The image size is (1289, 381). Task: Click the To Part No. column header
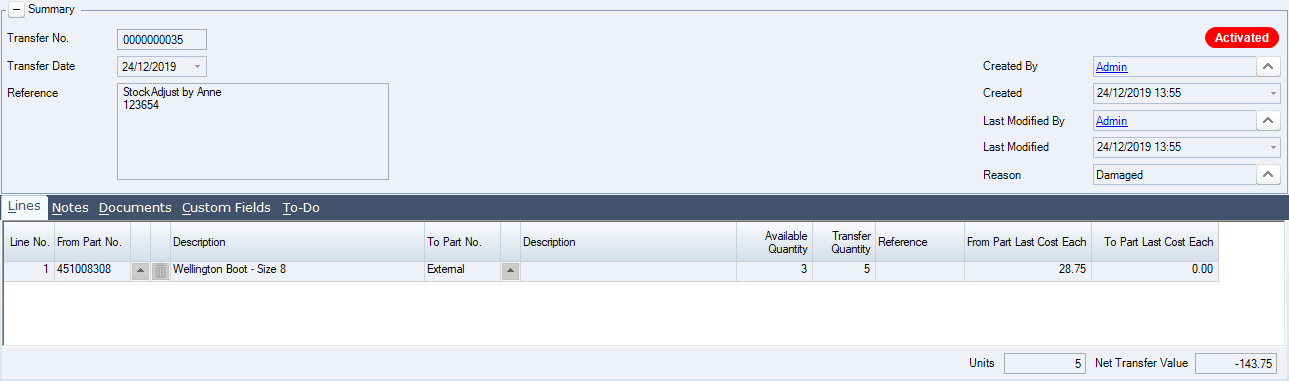[462, 242]
